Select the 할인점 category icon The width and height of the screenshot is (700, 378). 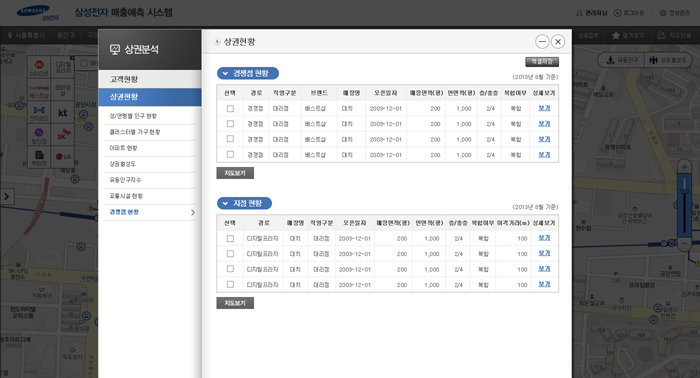click(x=39, y=135)
